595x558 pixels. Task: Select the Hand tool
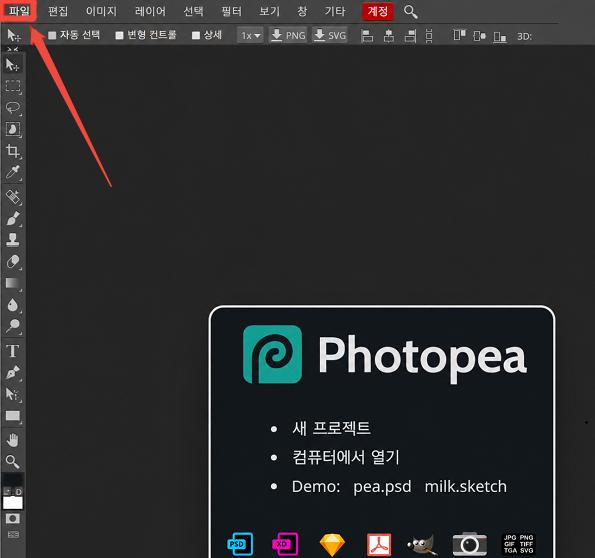click(13, 440)
